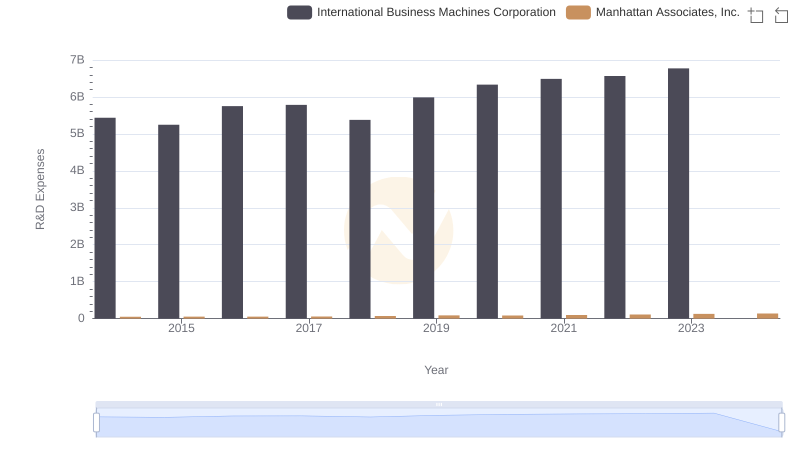Click the Manhattan Associates bar for 2023
This screenshot has height=461, width=800.
(x=704, y=316)
